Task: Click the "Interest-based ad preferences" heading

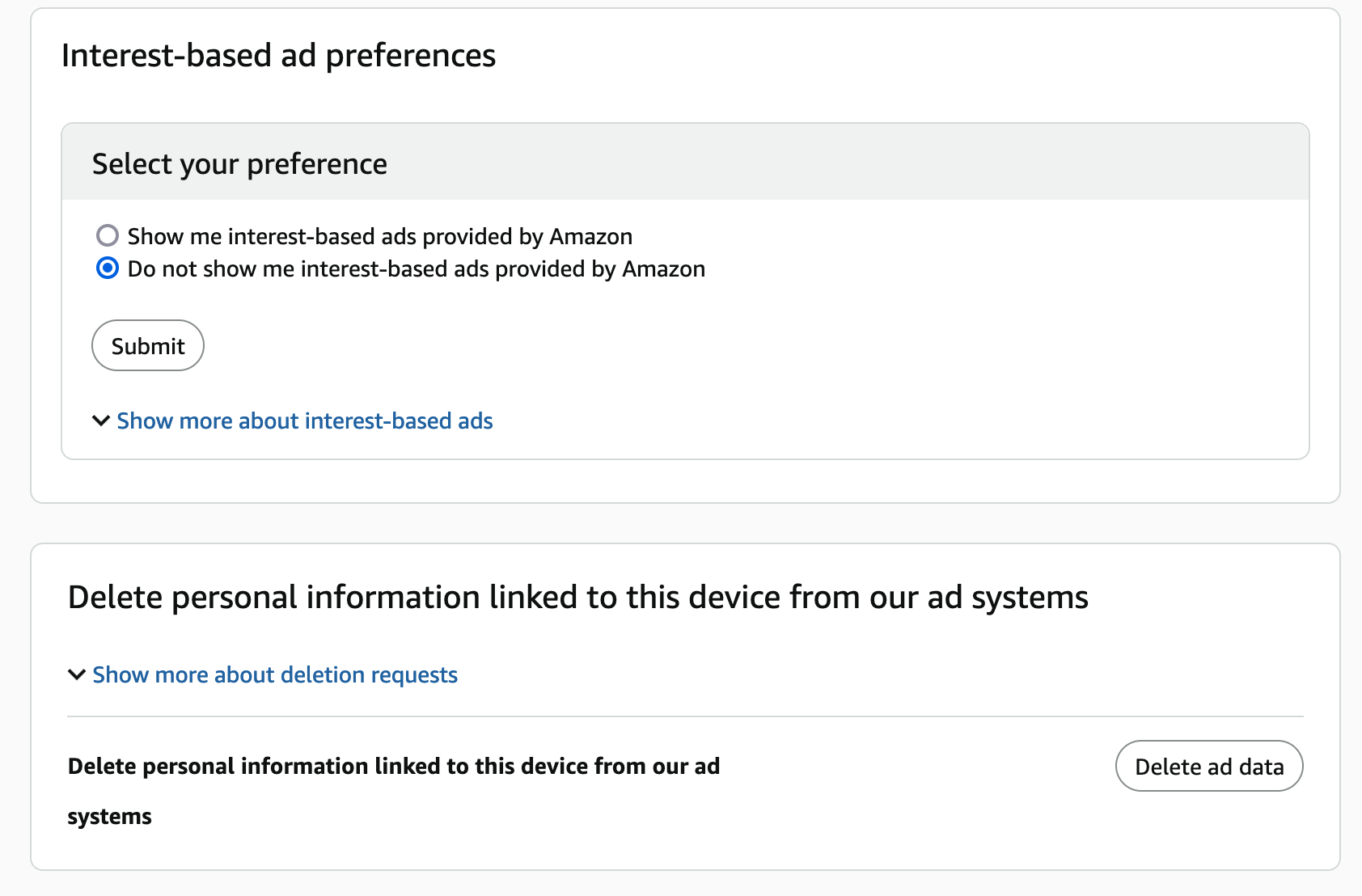Action: [x=278, y=56]
